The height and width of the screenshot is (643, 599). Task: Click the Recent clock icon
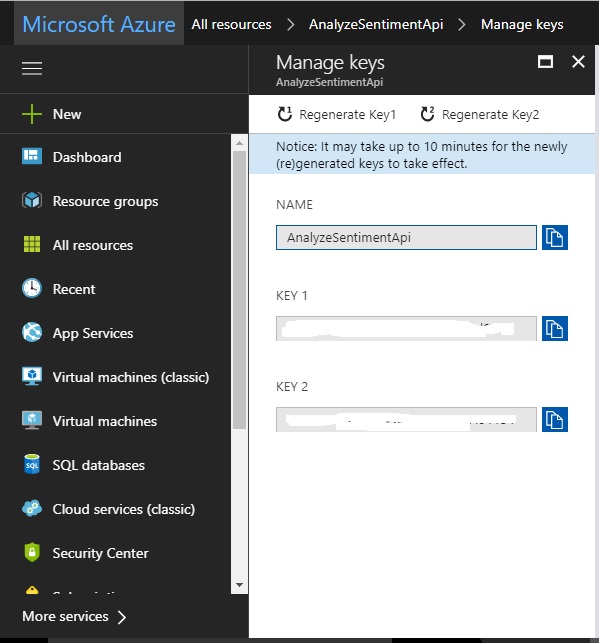coord(32,288)
